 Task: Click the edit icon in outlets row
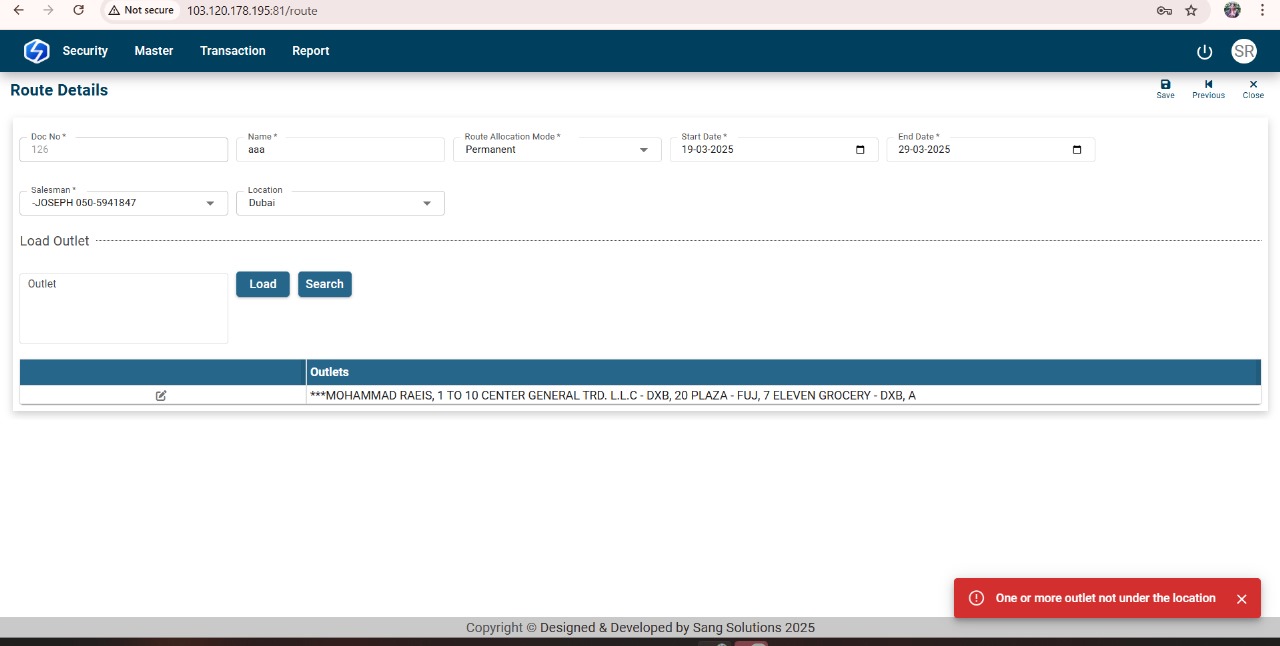point(161,396)
